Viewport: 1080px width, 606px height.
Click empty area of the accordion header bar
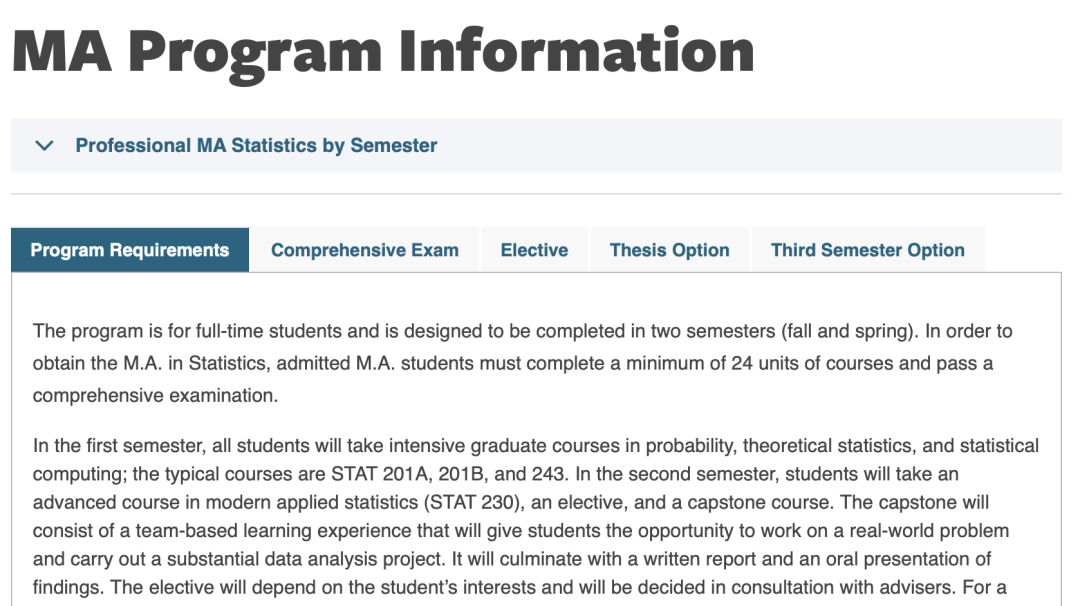[750, 146]
